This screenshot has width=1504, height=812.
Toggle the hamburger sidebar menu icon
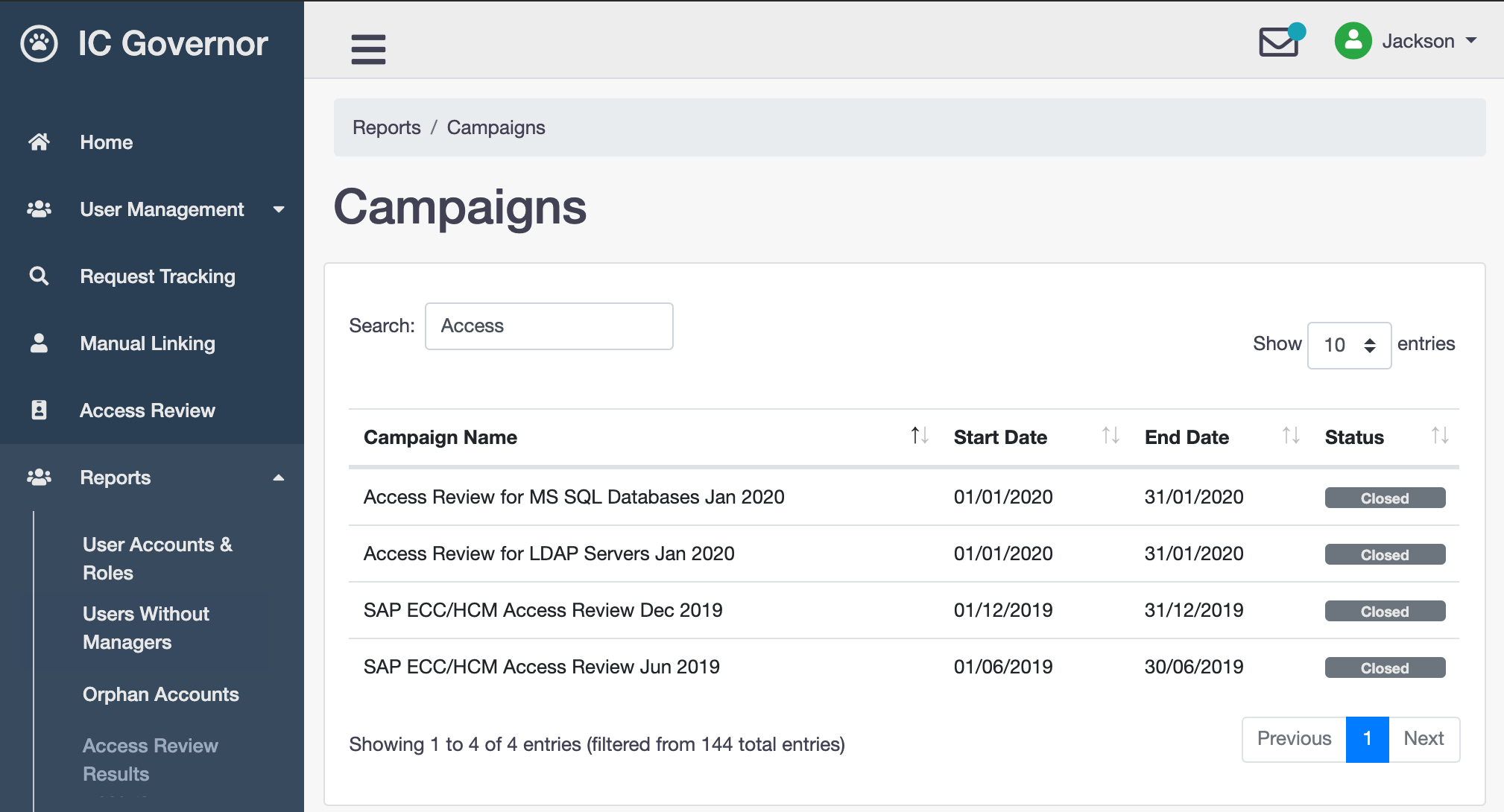368,49
